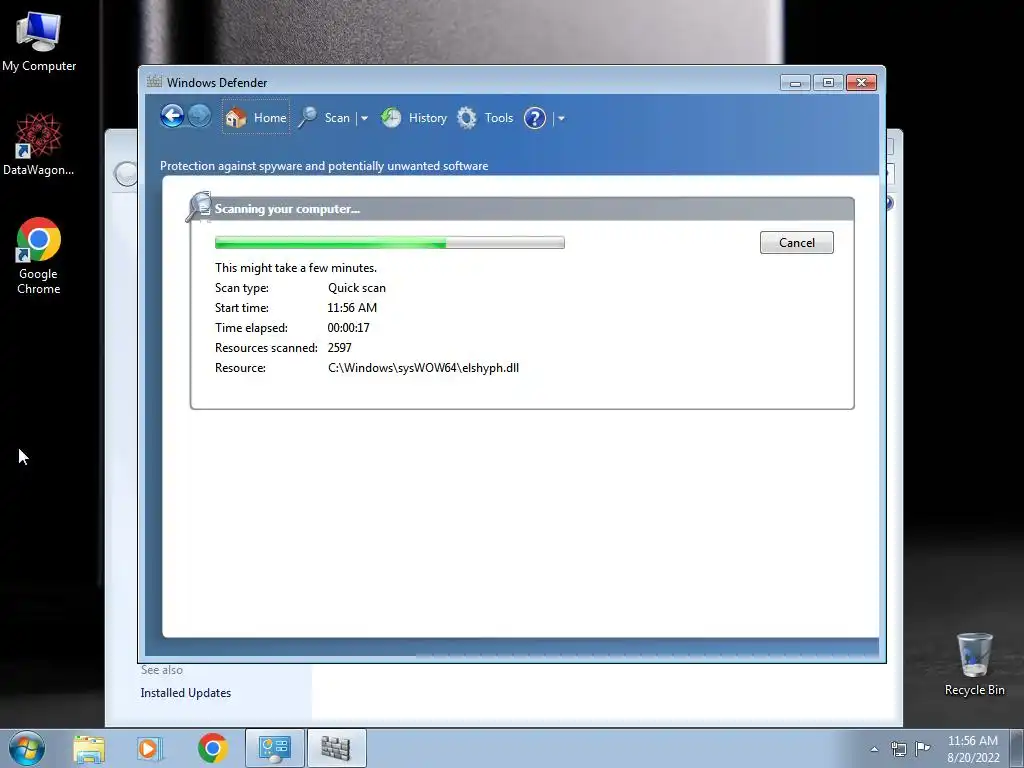Open the Tools gear menu

tap(485, 118)
